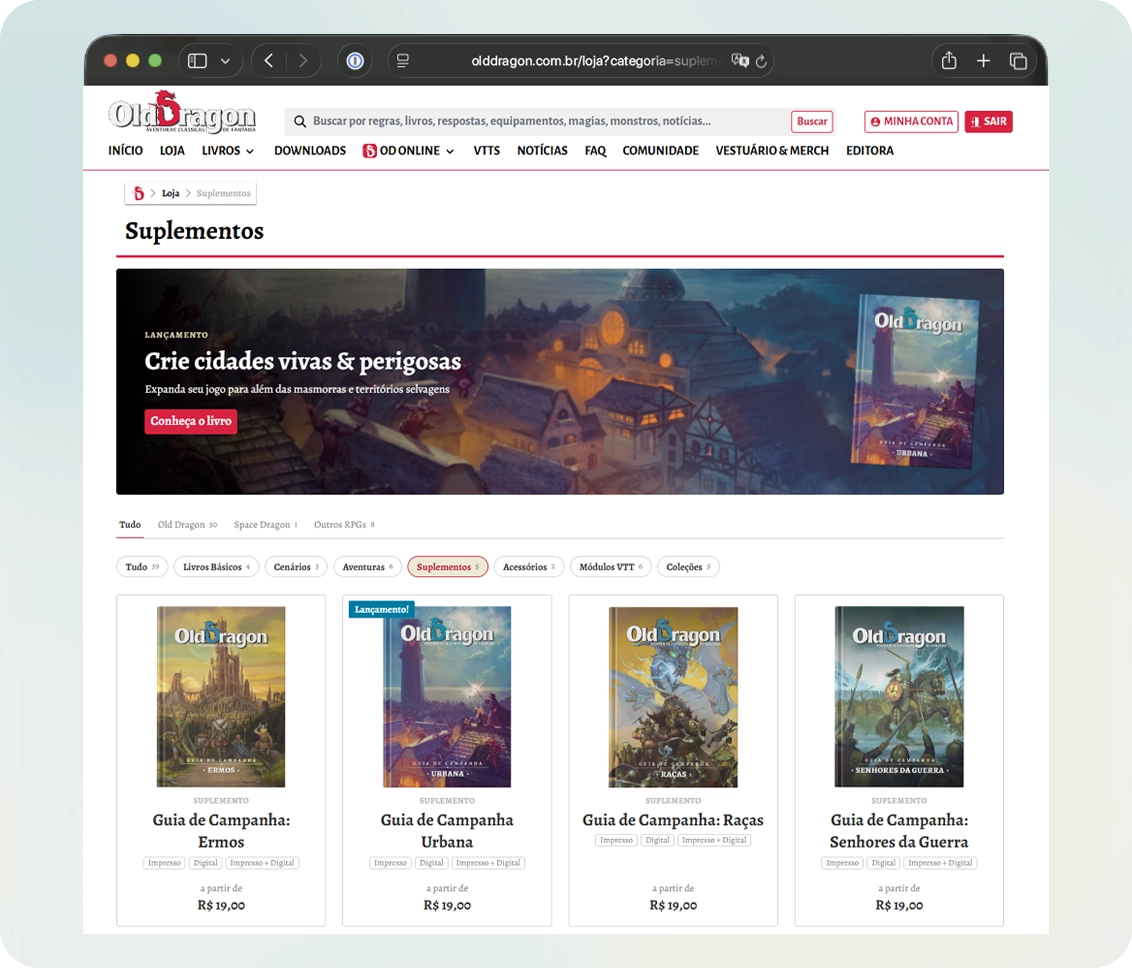
Task: Toggle Safari sidebar icon
Action: coord(197,61)
